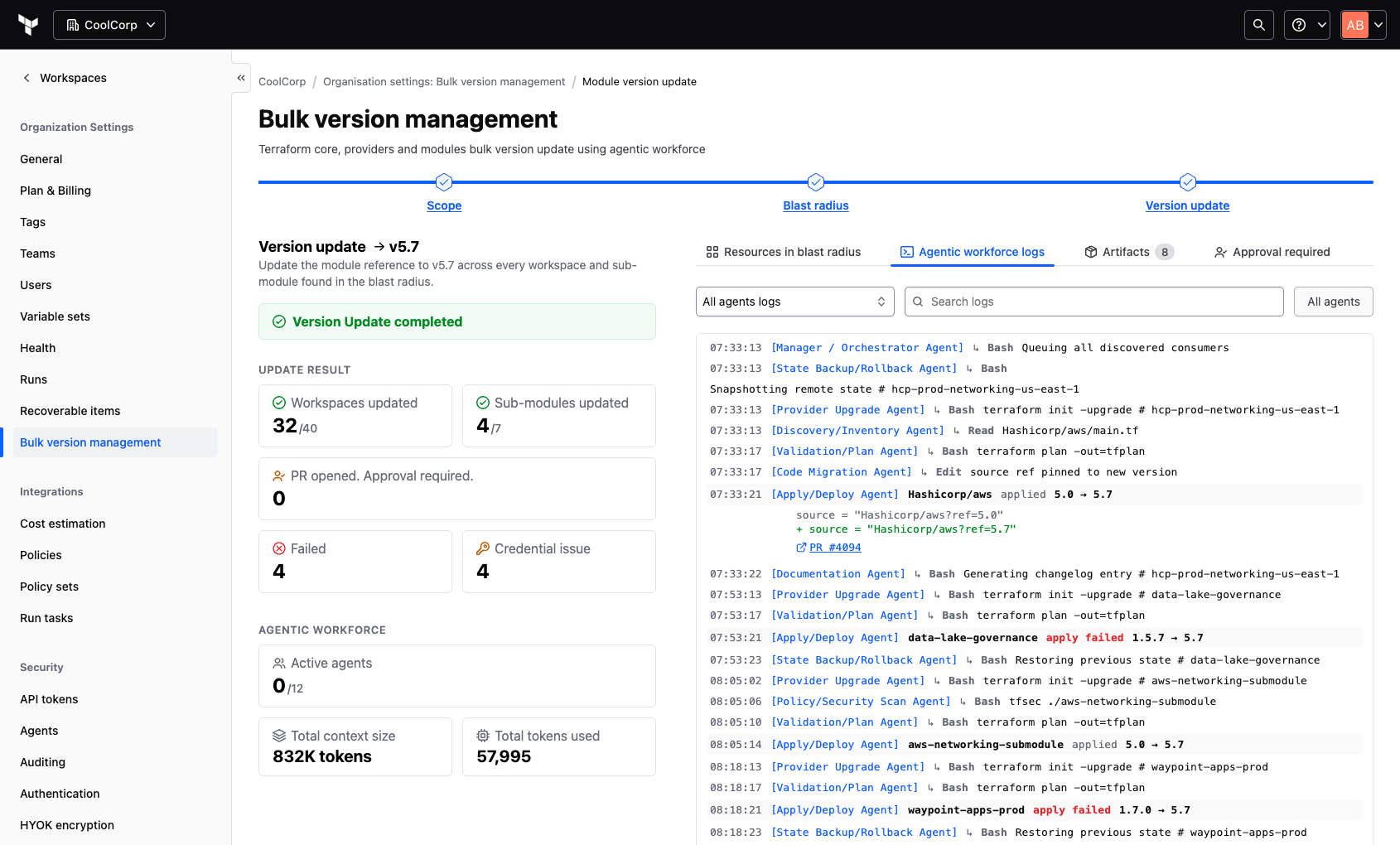Image resolution: width=1400 pixels, height=845 pixels.
Task: Expand the help menu chevron
Action: pos(1322,25)
